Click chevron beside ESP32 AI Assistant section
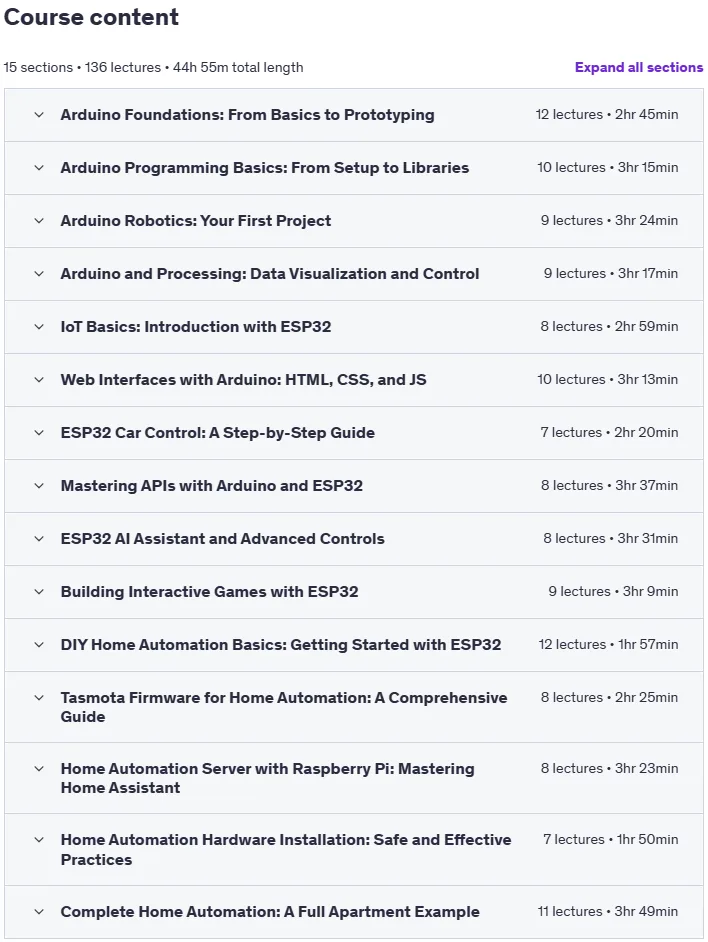 pyautogui.click(x=39, y=539)
